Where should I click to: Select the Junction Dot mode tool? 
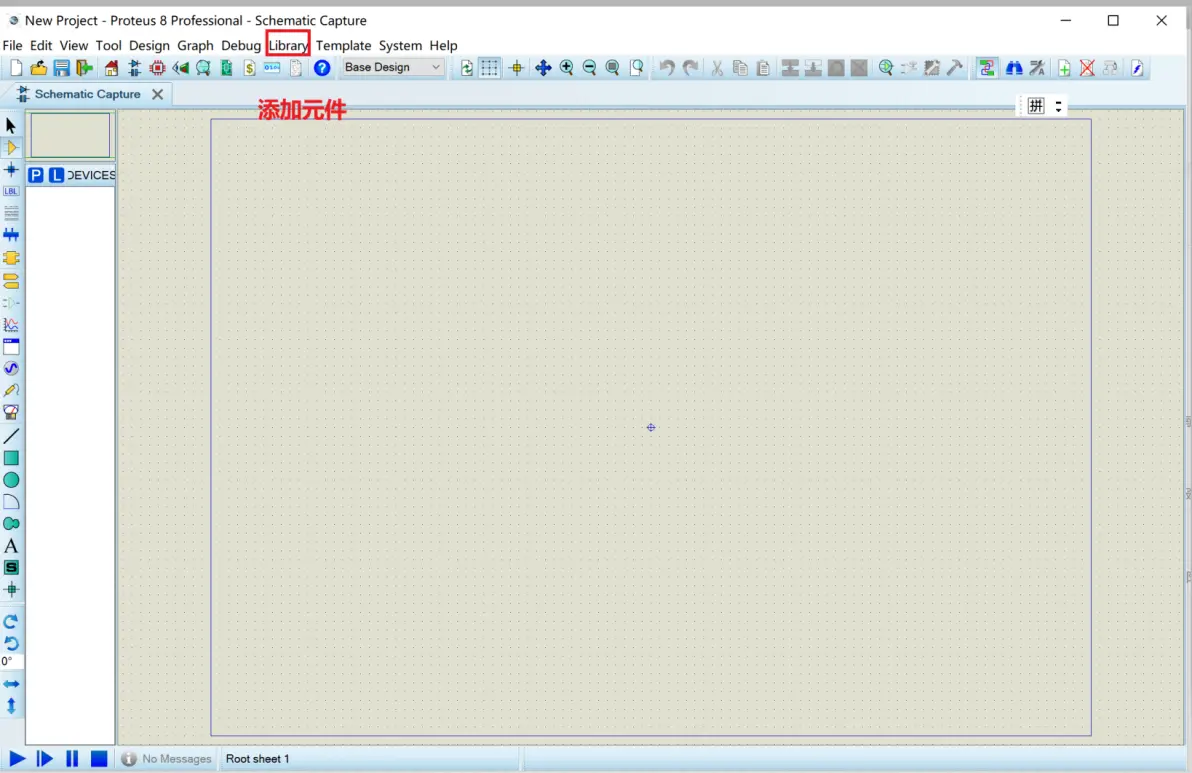click(11, 169)
